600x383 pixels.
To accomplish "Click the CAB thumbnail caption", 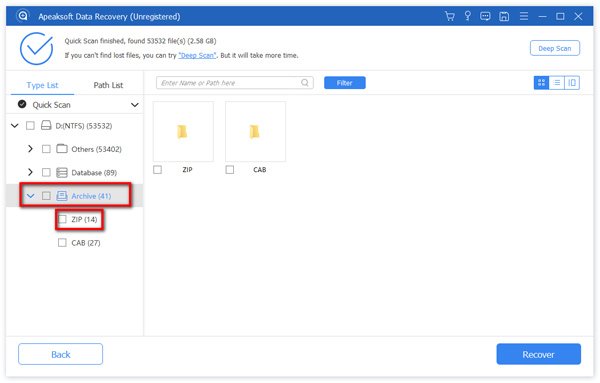I will [x=259, y=169].
